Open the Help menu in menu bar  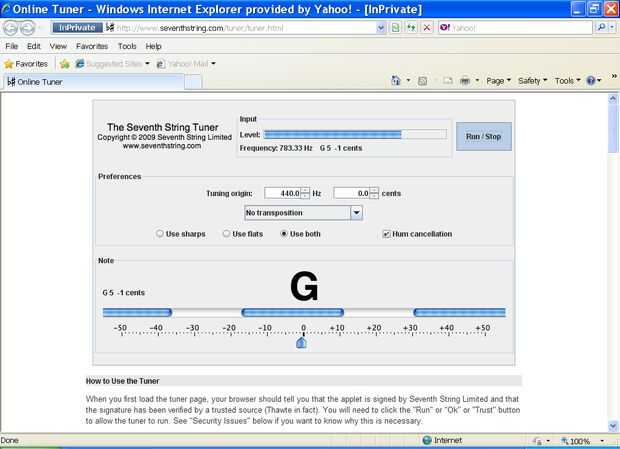(x=153, y=46)
